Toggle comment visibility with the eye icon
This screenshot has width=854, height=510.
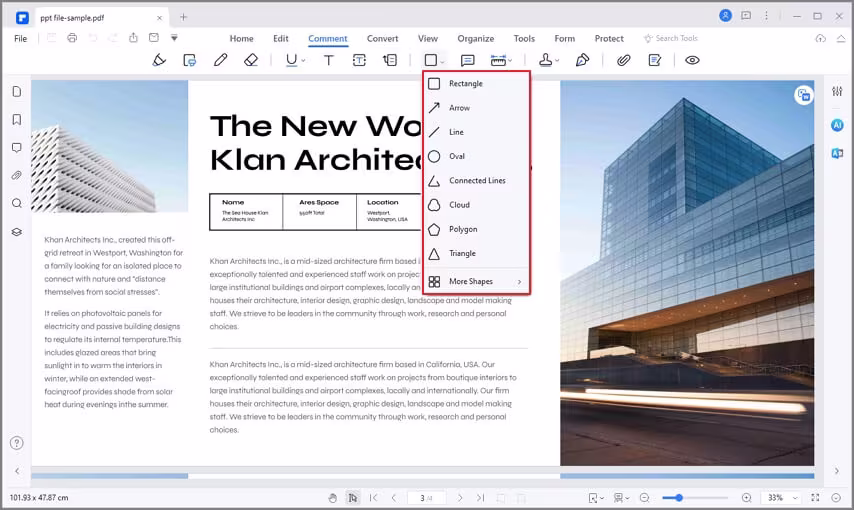[692, 60]
